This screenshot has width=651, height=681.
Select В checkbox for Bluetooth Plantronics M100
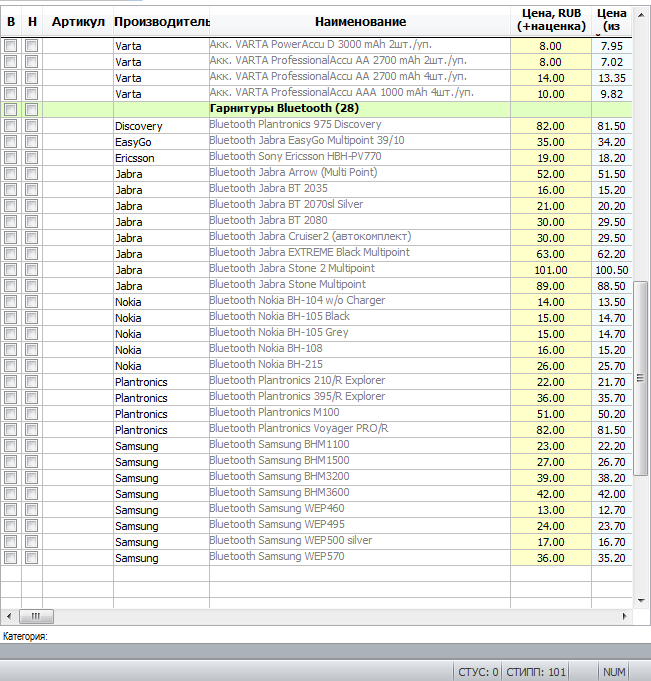coord(11,413)
